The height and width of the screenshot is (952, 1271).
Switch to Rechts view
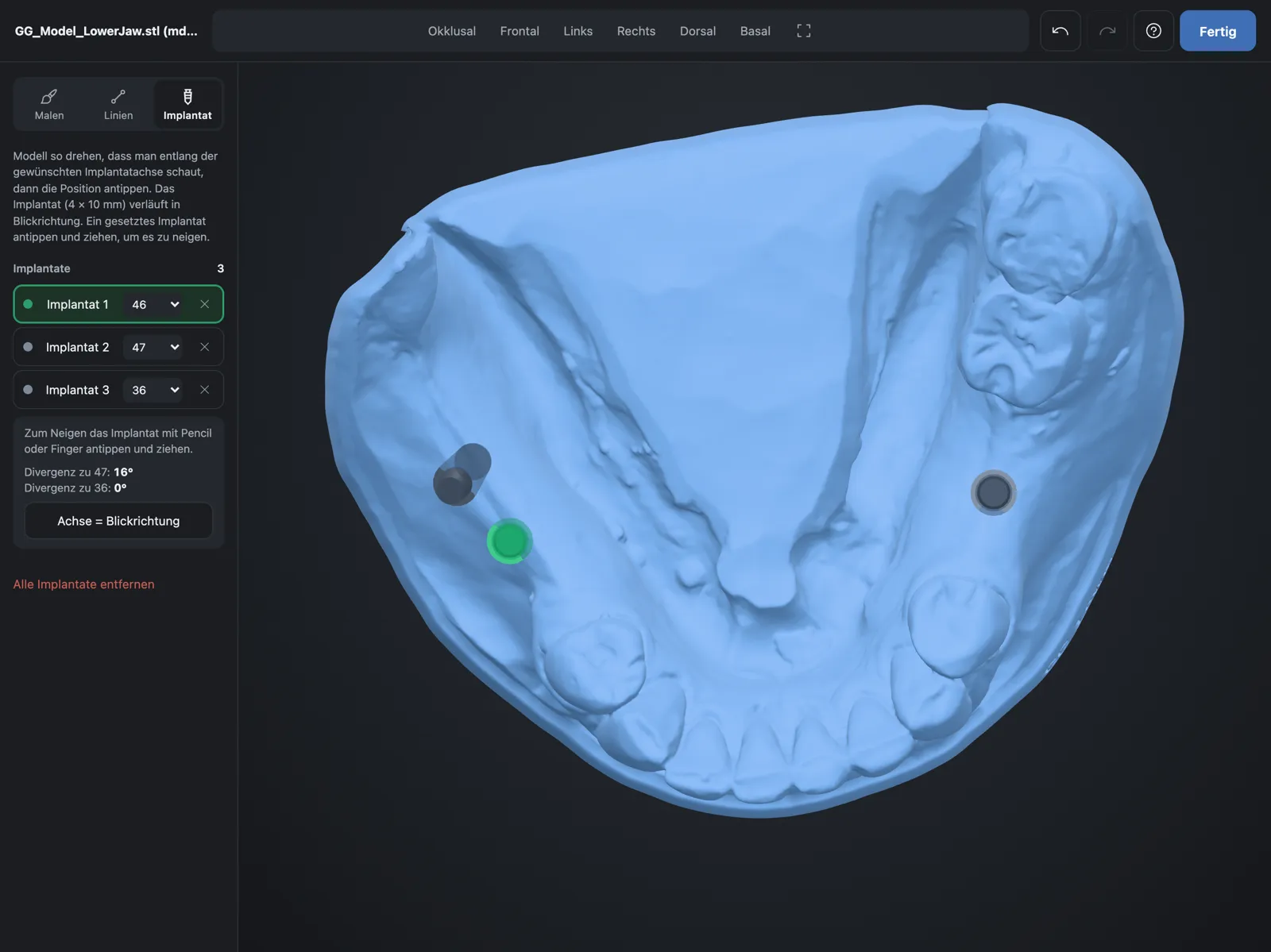(x=636, y=31)
